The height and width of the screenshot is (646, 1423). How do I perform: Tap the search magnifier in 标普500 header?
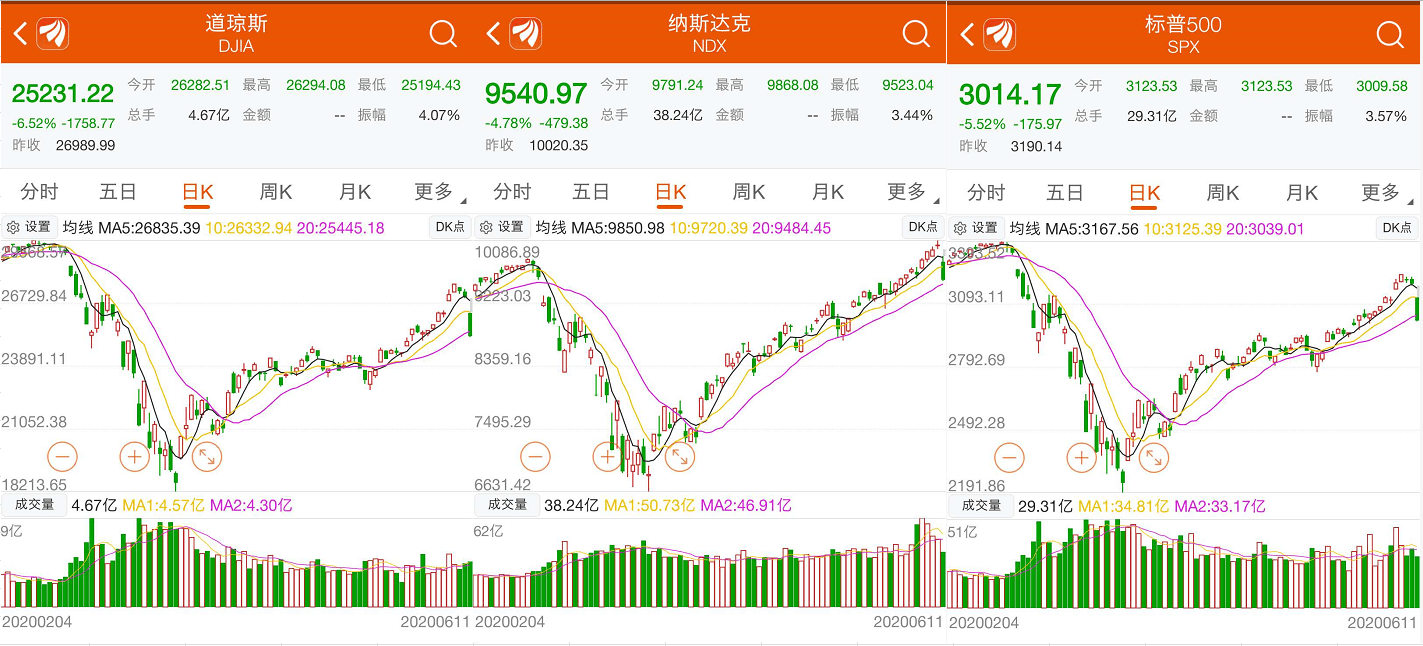pos(1390,34)
